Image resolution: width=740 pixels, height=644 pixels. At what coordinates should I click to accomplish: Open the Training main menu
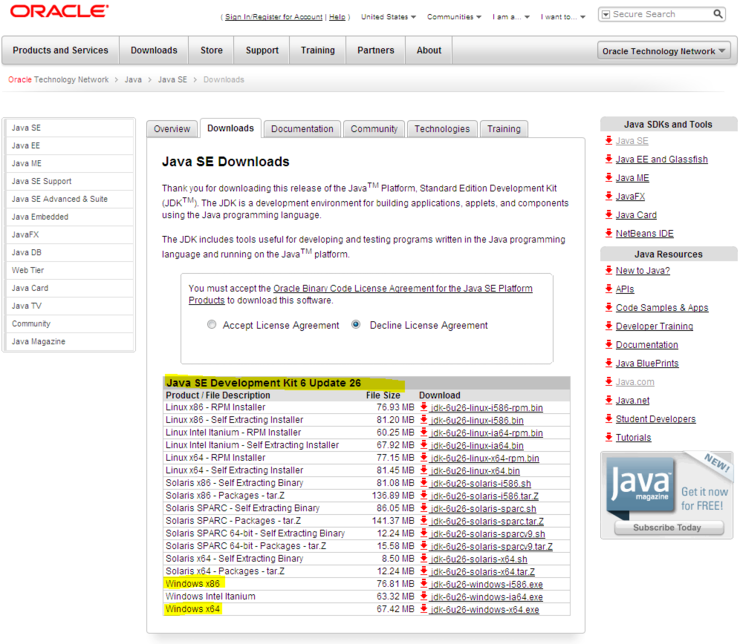(318, 50)
